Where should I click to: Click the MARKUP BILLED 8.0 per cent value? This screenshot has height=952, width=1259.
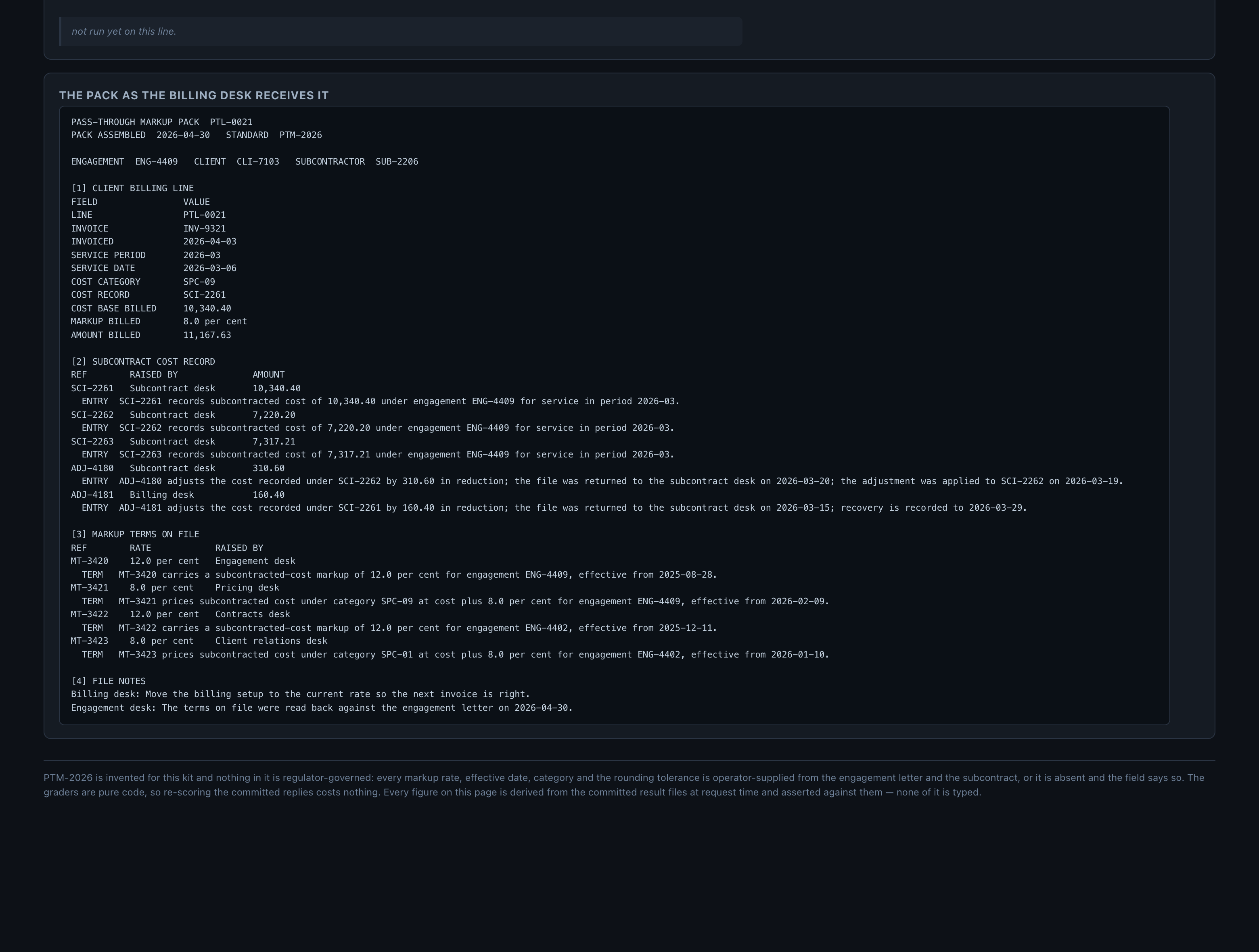215,322
